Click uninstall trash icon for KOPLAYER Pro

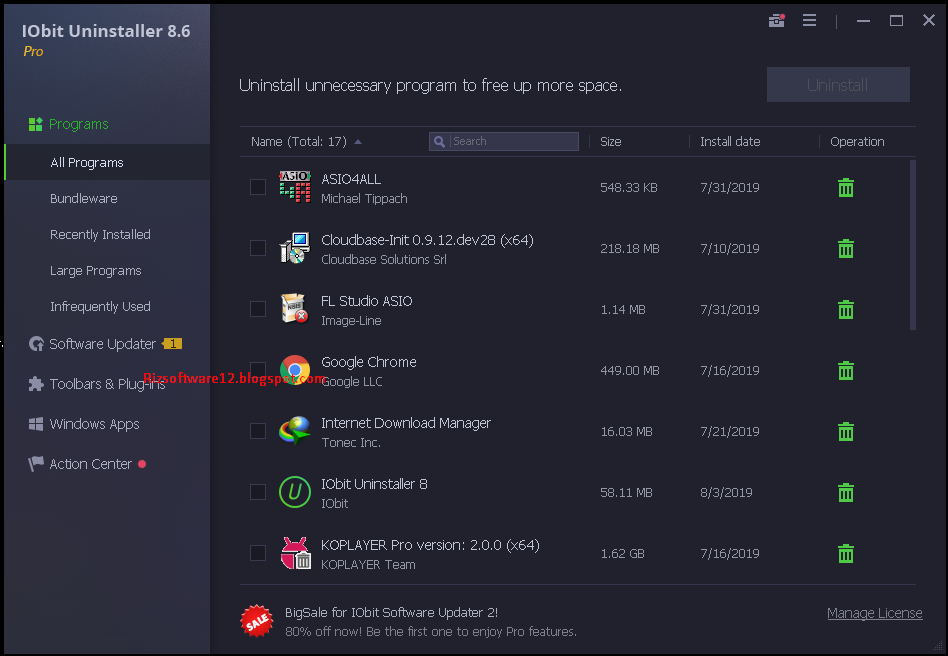coord(845,554)
